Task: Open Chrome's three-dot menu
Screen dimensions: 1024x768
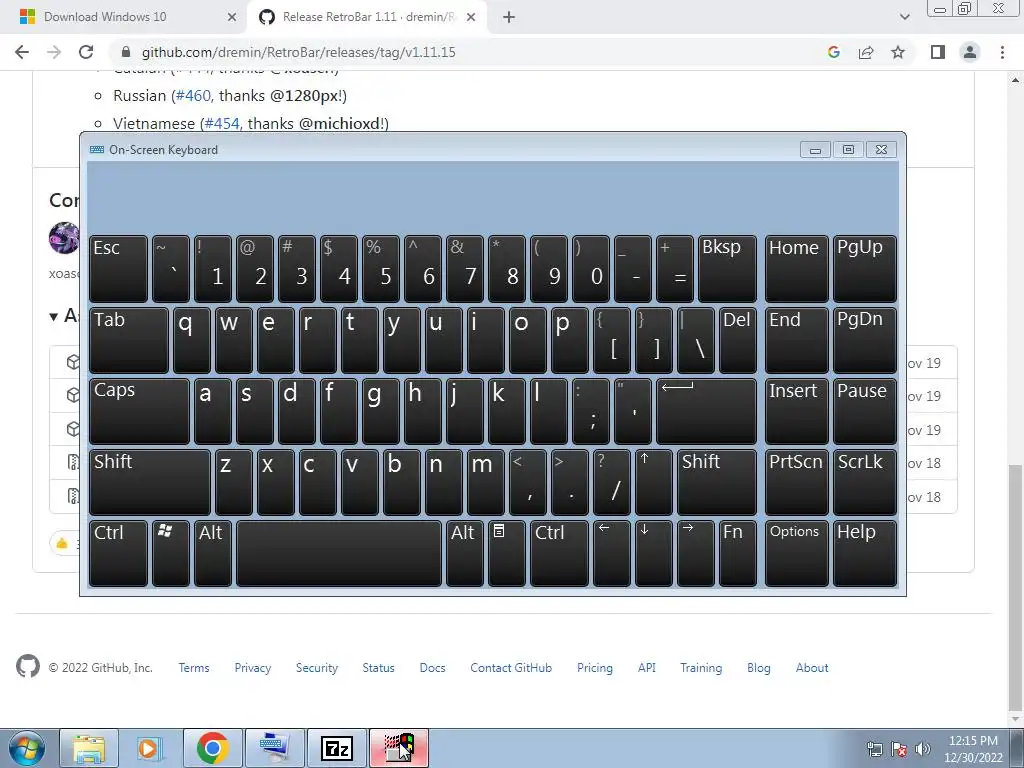Action: pyautogui.click(x=1002, y=52)
